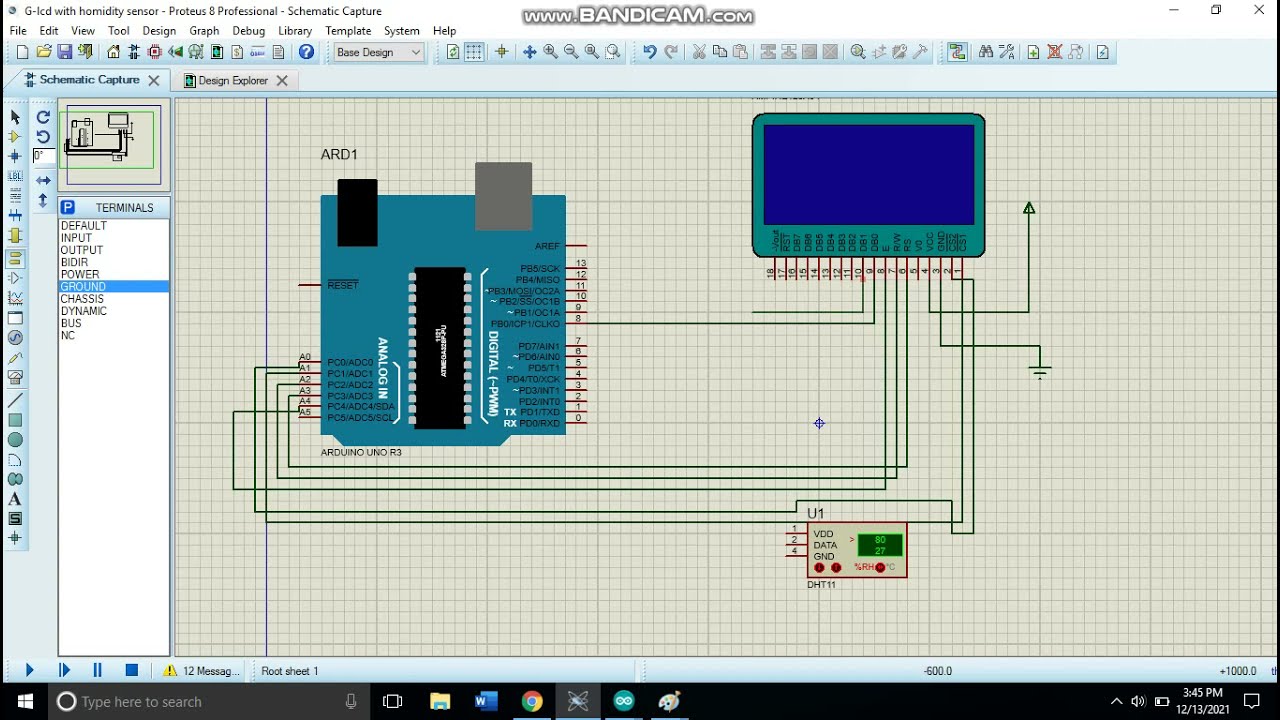Open the Library menu
This screenshot has width=1280, height=720.
[x=294, y=31]
